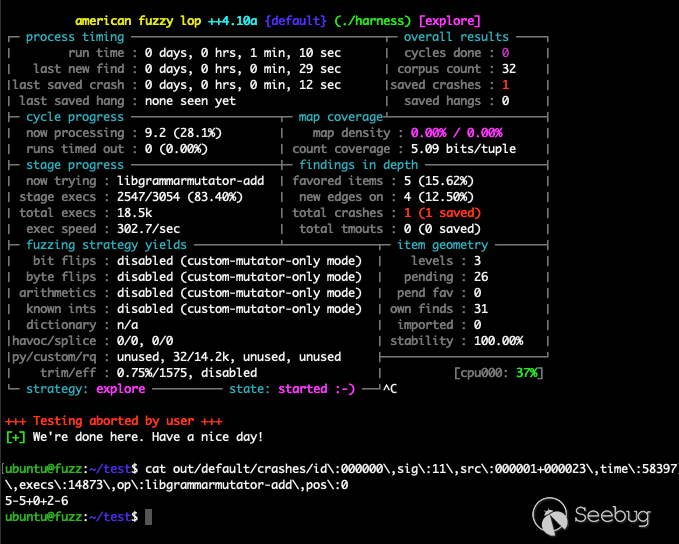679x544 pixels.
Task: Select the {default} label in title line
Action: click(298, 20)
